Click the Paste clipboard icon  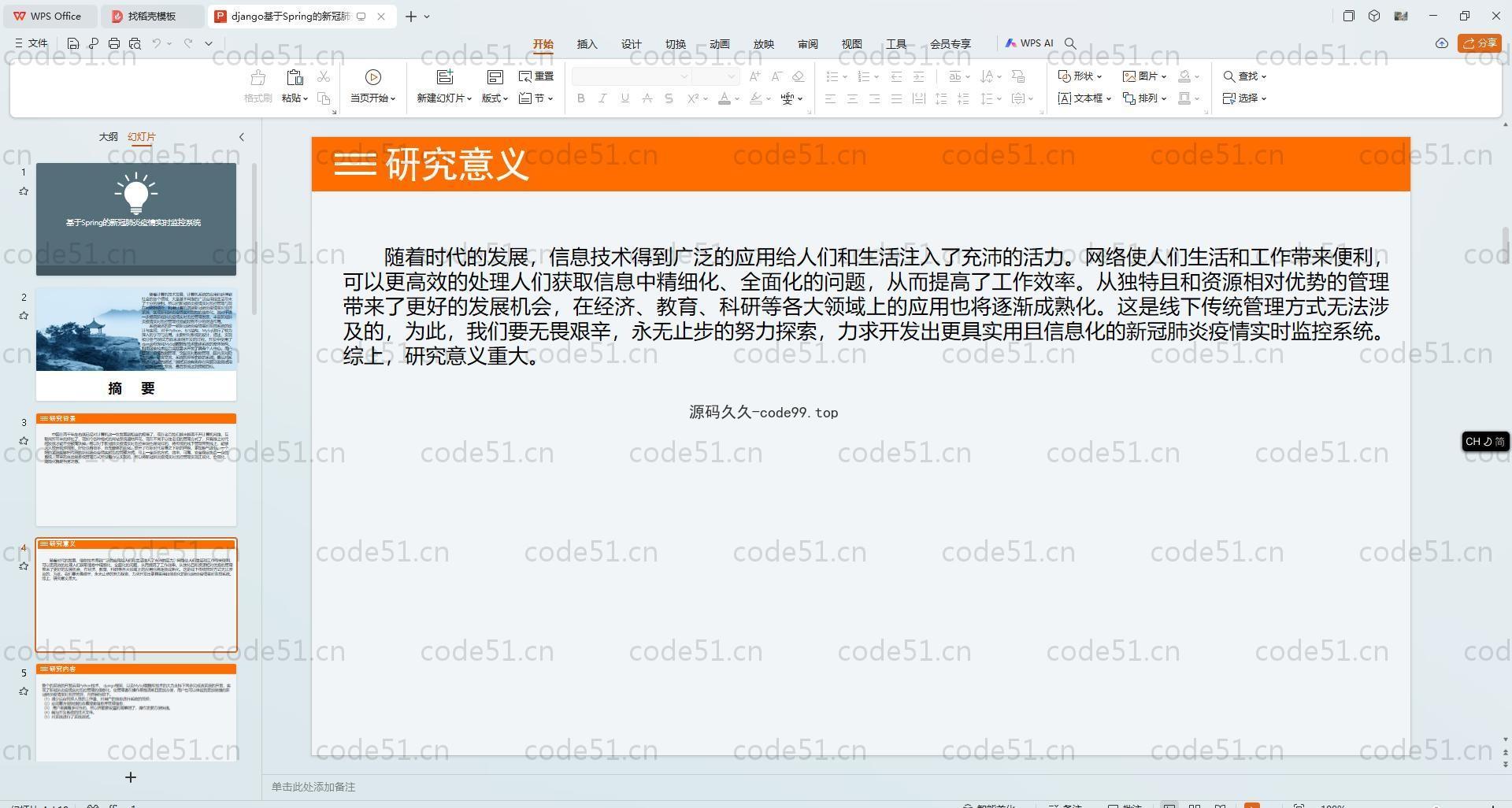point(295,77)
